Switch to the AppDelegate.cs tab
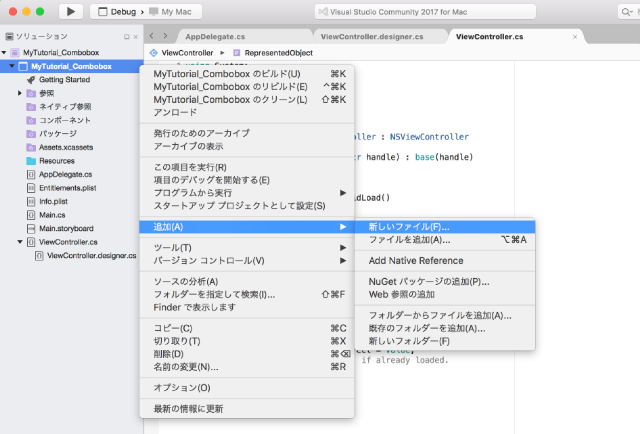640x434 pixels. (x=215, y=37)
